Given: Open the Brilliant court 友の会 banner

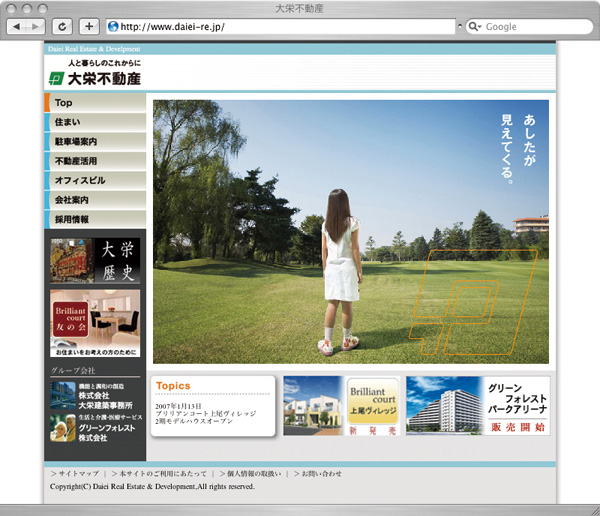Looking at the screenshot, I should [95, 323].
